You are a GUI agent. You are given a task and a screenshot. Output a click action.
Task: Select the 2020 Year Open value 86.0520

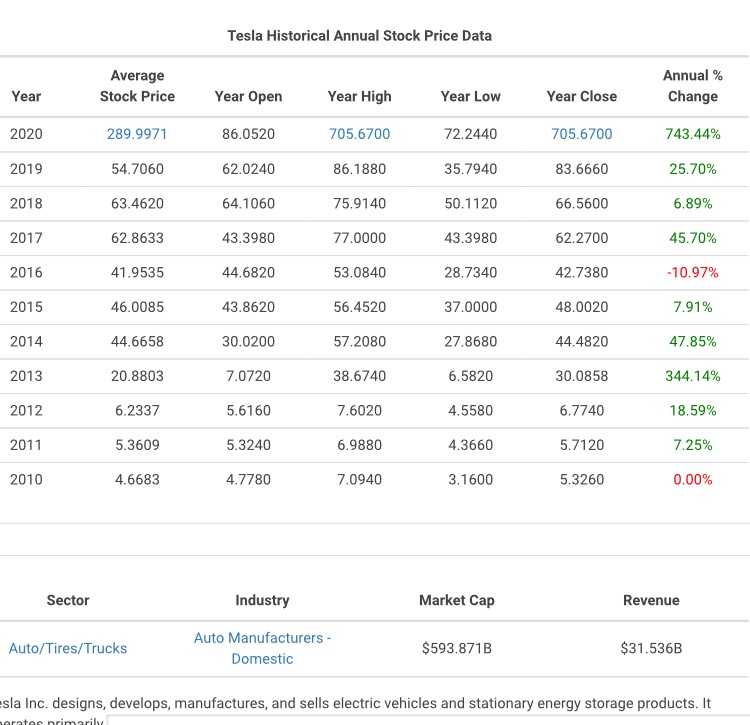coord(248,134)
